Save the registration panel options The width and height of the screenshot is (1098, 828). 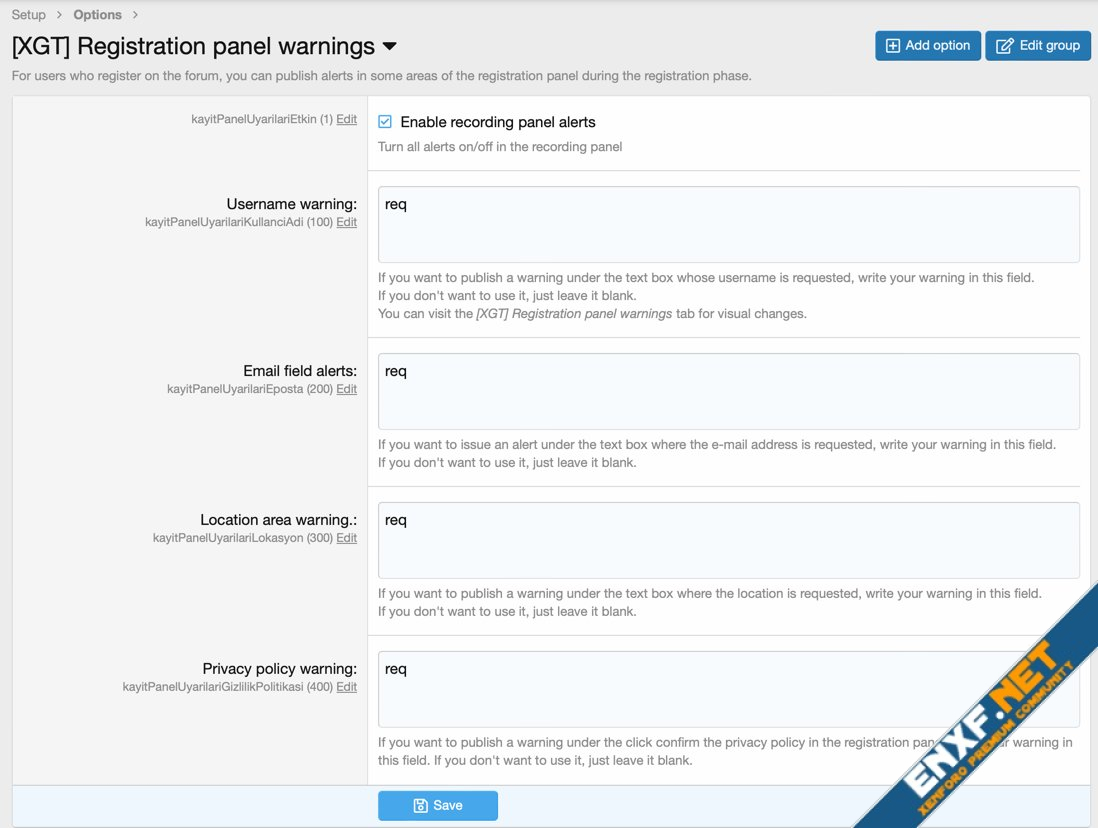click(x=438, y=806)
